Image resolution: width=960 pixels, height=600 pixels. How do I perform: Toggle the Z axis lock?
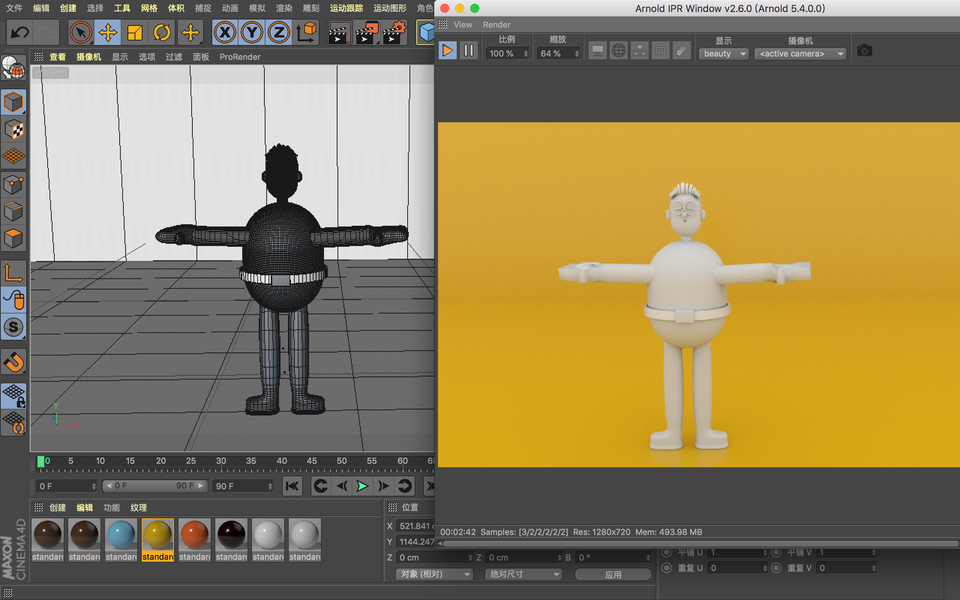pos(279,32)
